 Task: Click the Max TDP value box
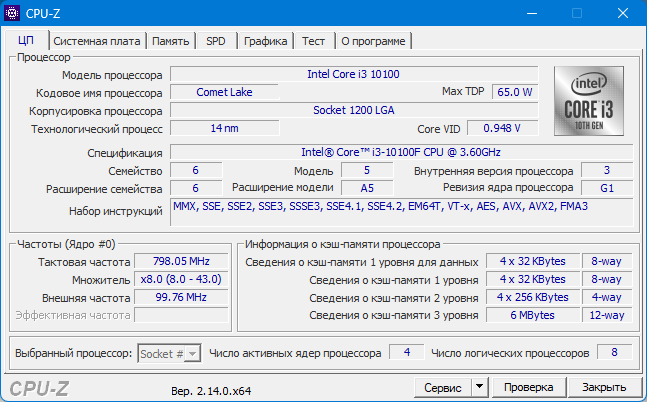pyautogui.click(x=514, y=92)
